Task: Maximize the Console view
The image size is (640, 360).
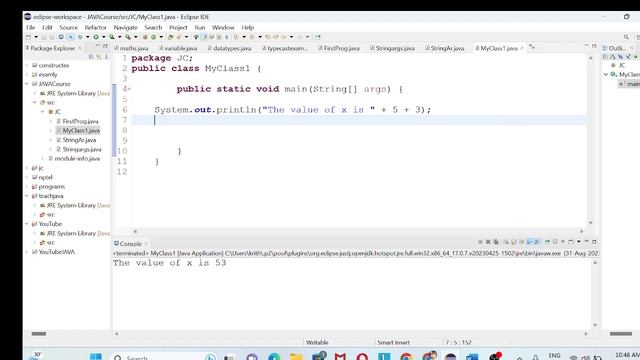Action: pyautogui.click(x=594, y=242)
